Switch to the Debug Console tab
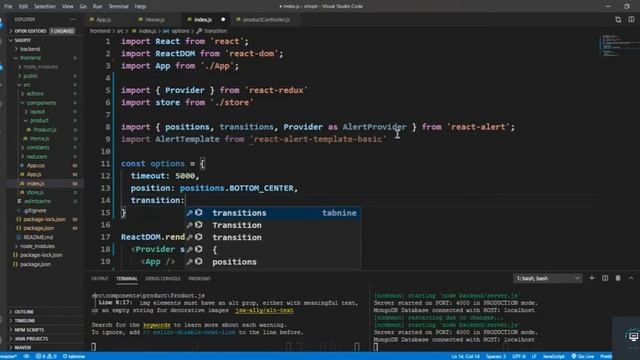640x360 pixels. [162, 279]
